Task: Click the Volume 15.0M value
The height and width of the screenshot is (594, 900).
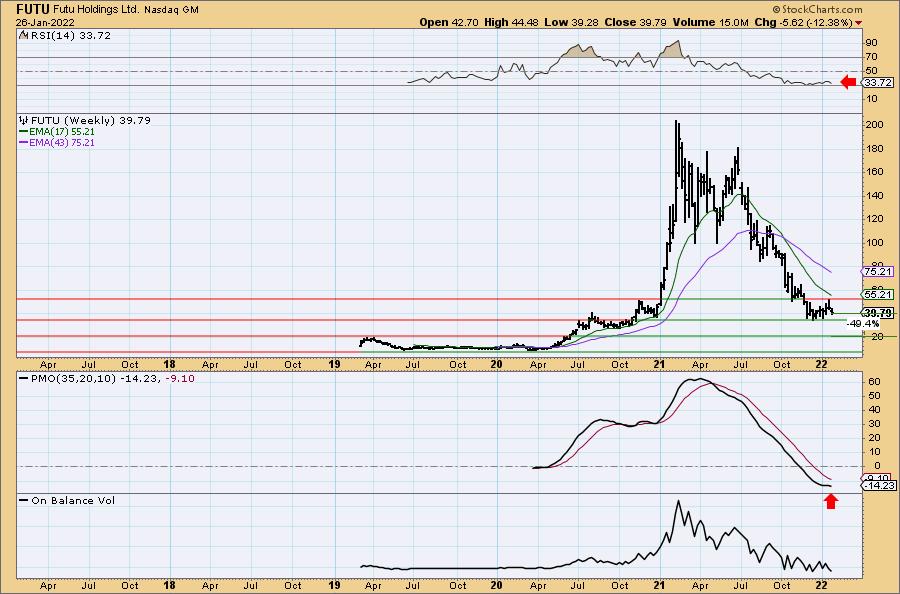Action: [x=711, y=22]
